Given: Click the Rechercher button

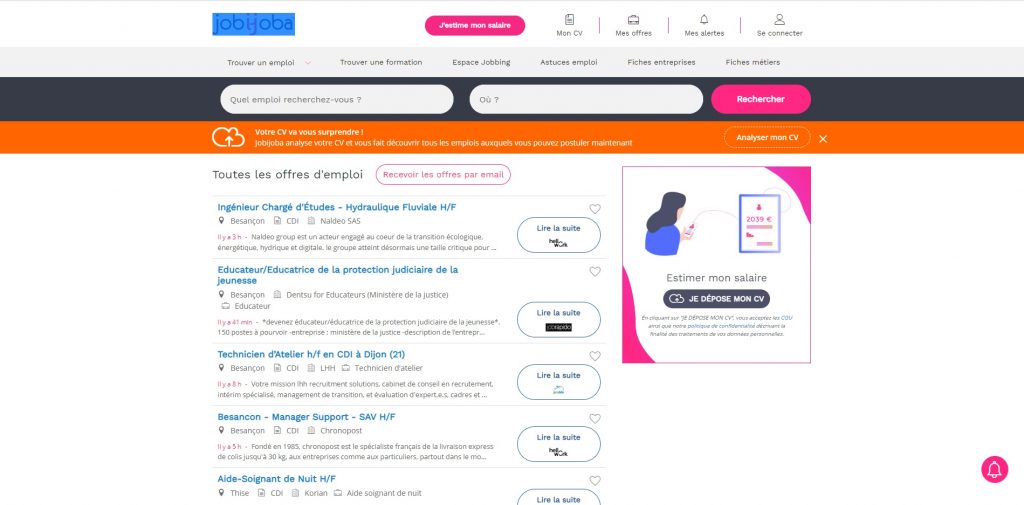Looking at the screenshot, I should pos(761,99).
